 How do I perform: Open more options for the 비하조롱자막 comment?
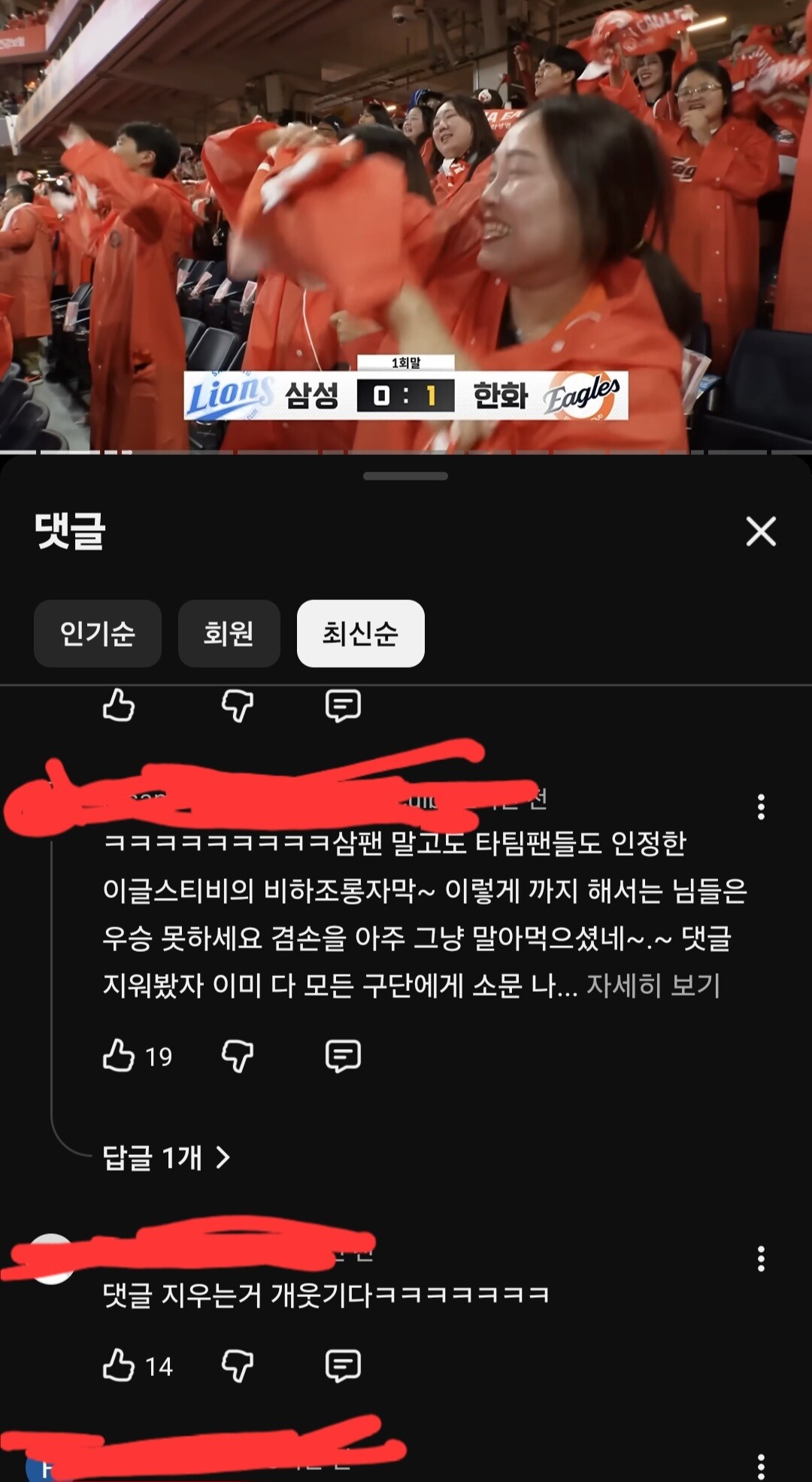pos(762,806)
